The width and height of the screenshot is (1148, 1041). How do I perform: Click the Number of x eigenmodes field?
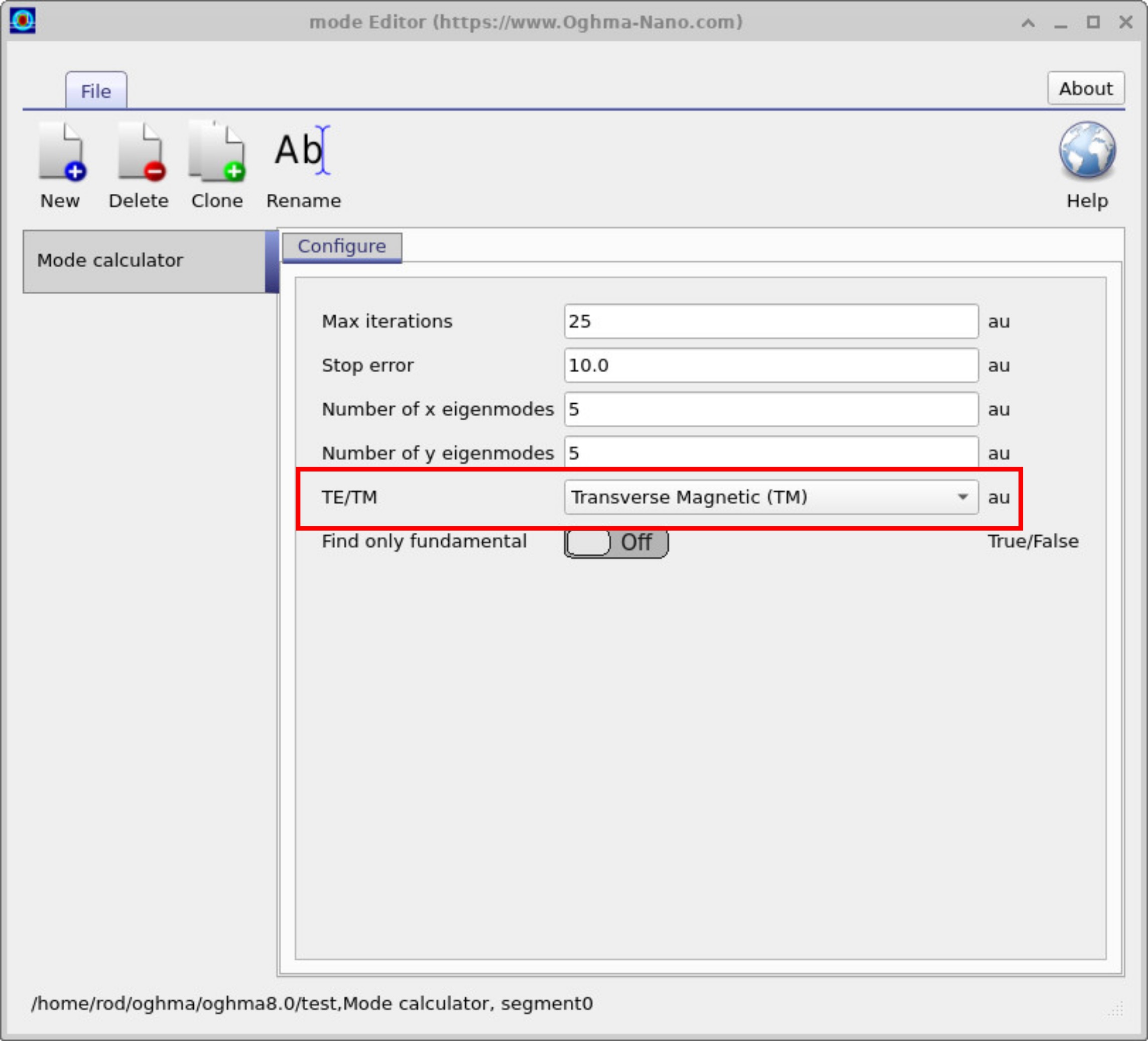[771, 409]
